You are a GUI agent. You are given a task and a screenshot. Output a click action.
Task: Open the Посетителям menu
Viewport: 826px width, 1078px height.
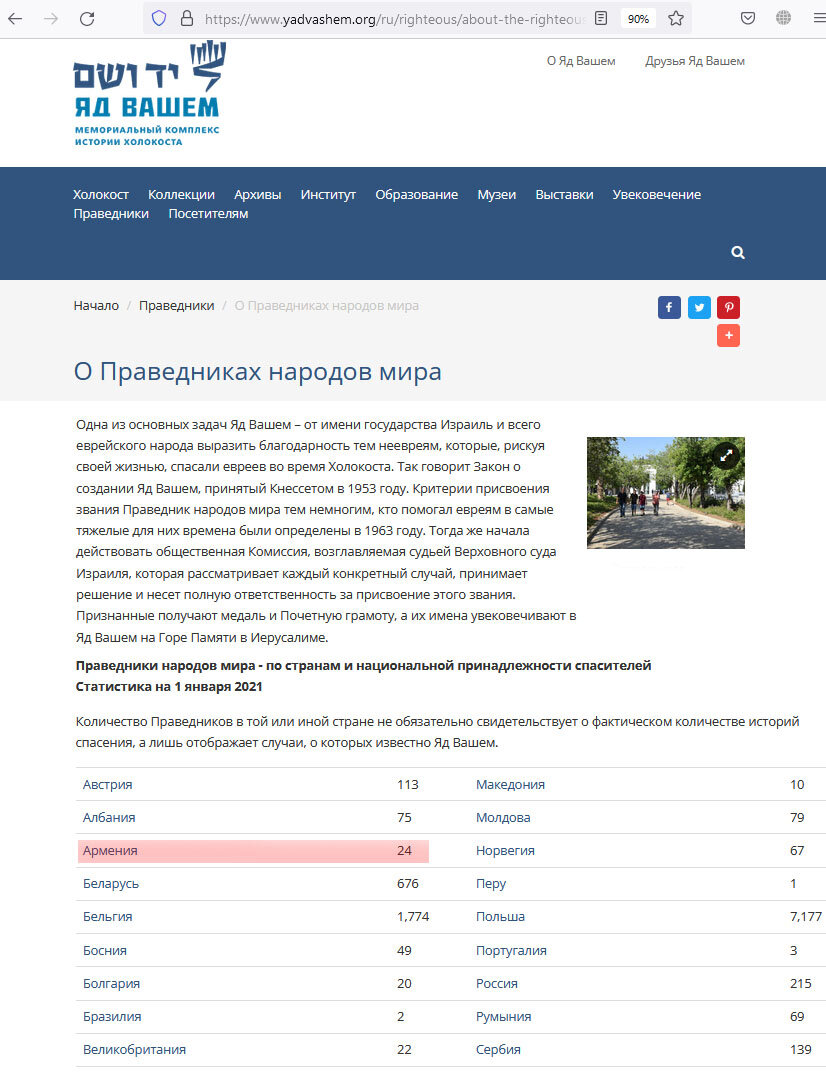click(208, 214)
